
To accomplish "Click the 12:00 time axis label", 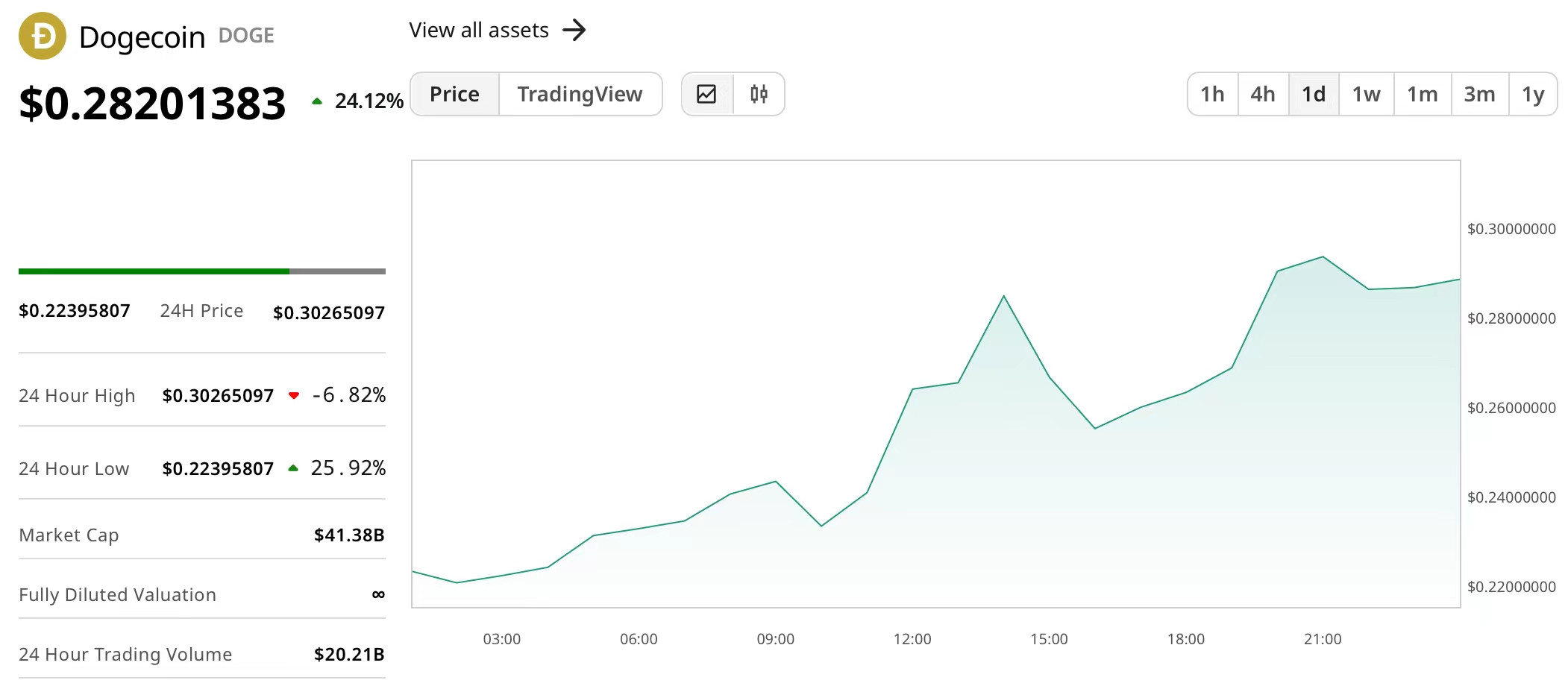I will 912,639.
